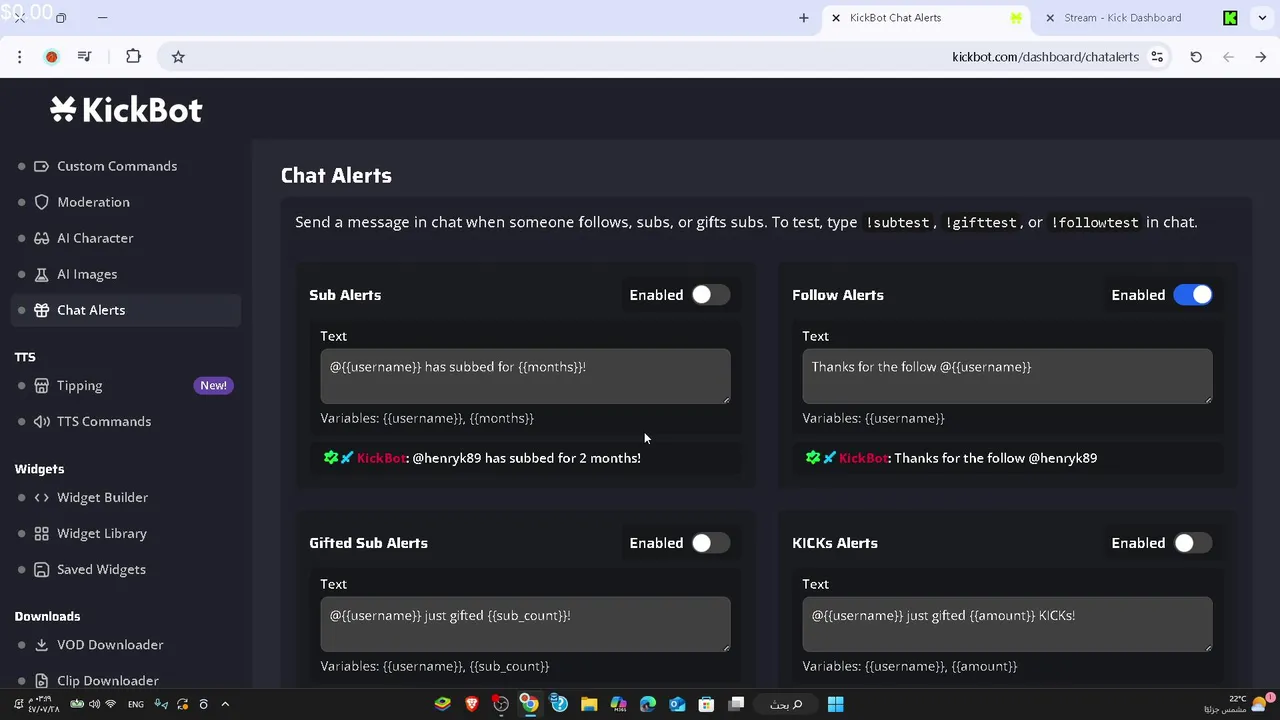Select the KickBot Chat Alerts tab

(x=895, y=18)
